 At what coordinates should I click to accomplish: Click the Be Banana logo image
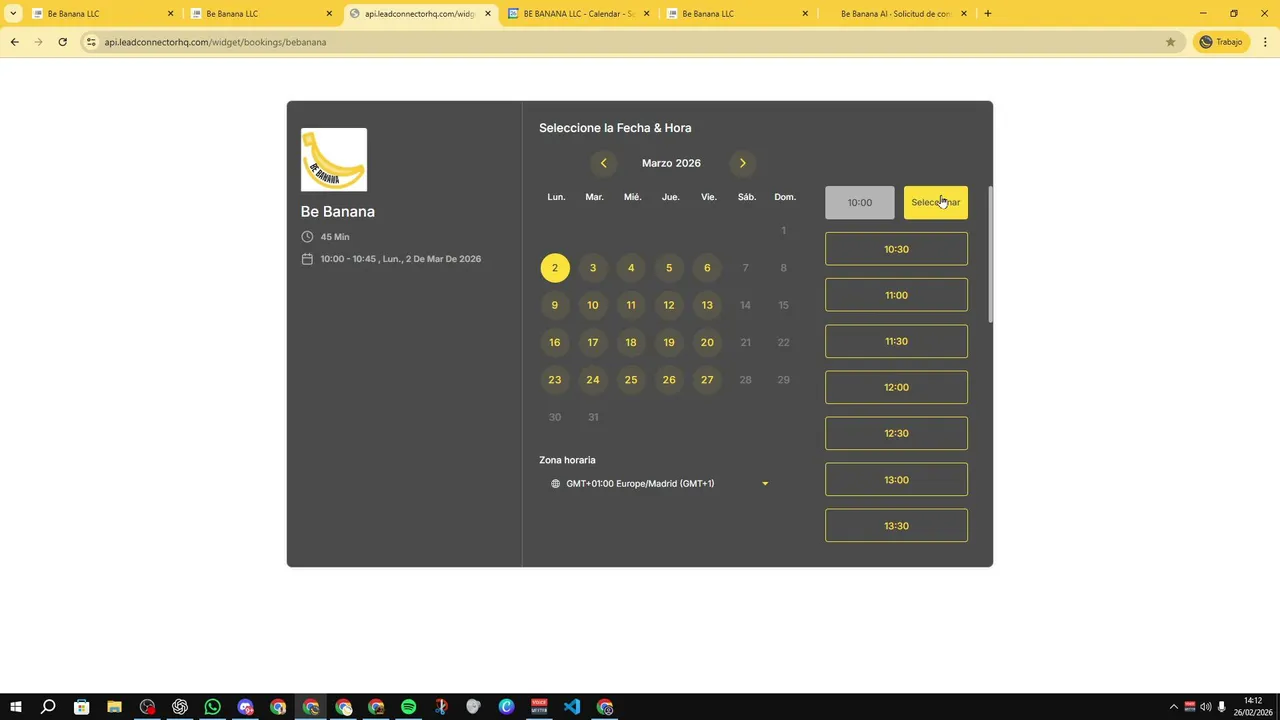334,159
